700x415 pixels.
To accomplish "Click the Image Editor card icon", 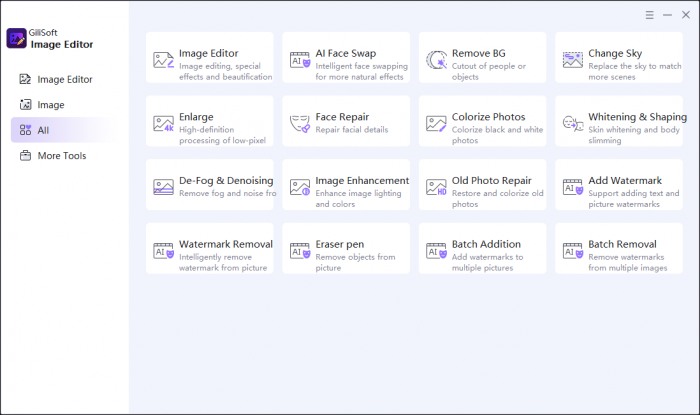I will pos(163,60).
